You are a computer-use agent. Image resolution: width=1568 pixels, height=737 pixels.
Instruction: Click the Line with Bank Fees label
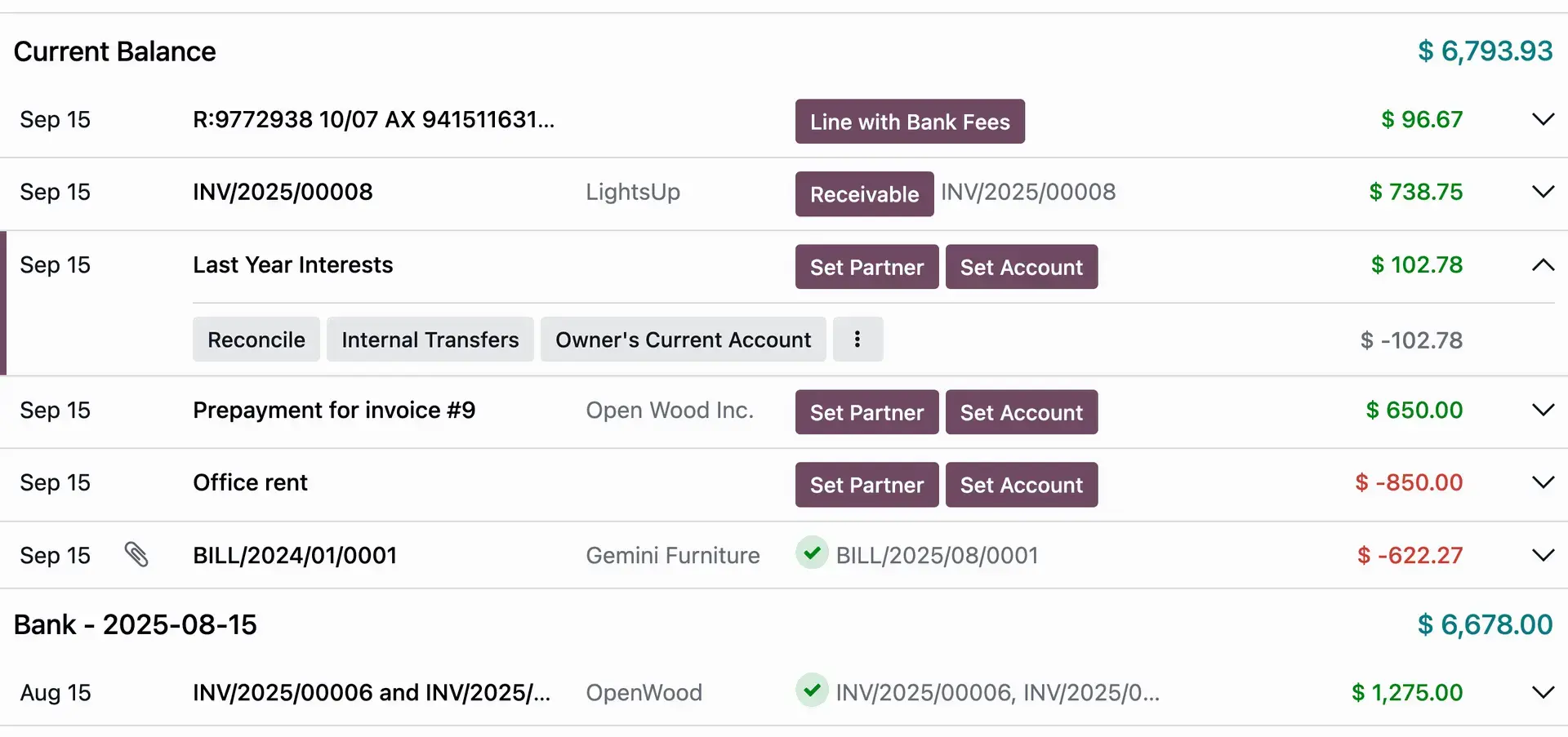pos(910,121)
